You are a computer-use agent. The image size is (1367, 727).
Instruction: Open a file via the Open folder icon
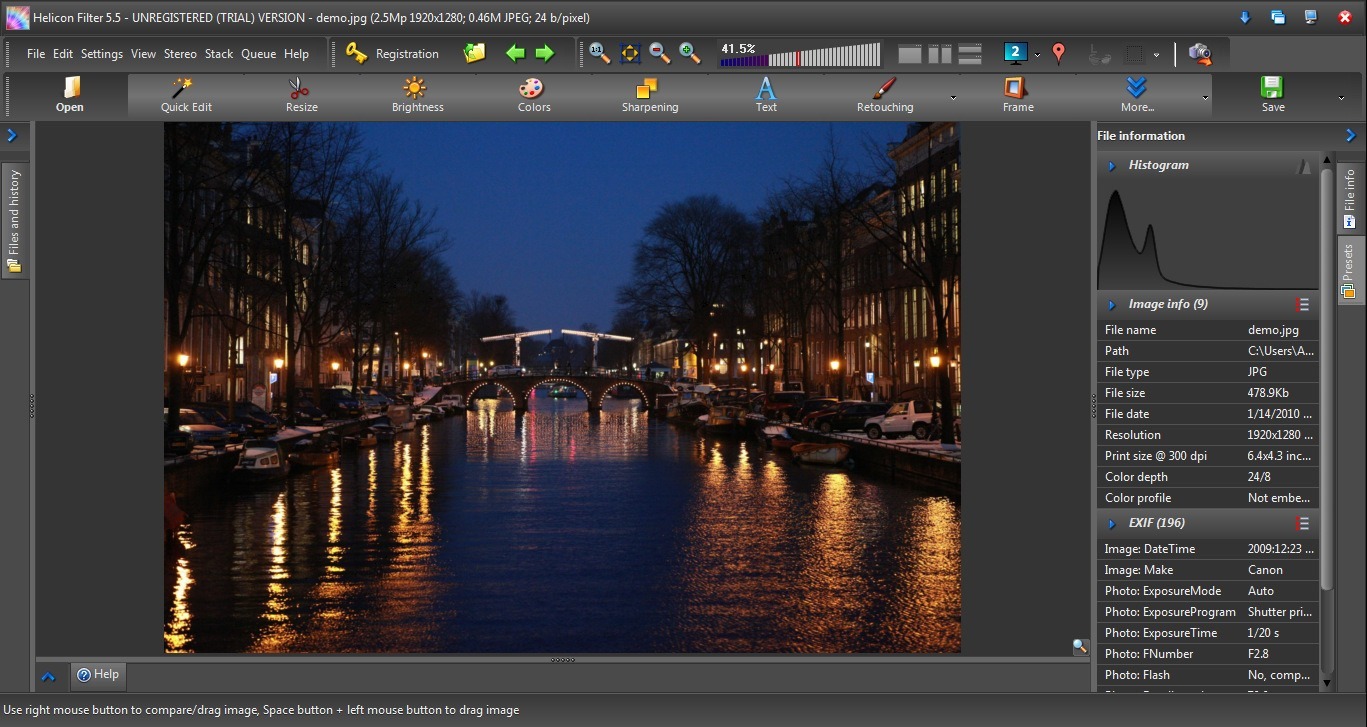click(x=70, y=95)
